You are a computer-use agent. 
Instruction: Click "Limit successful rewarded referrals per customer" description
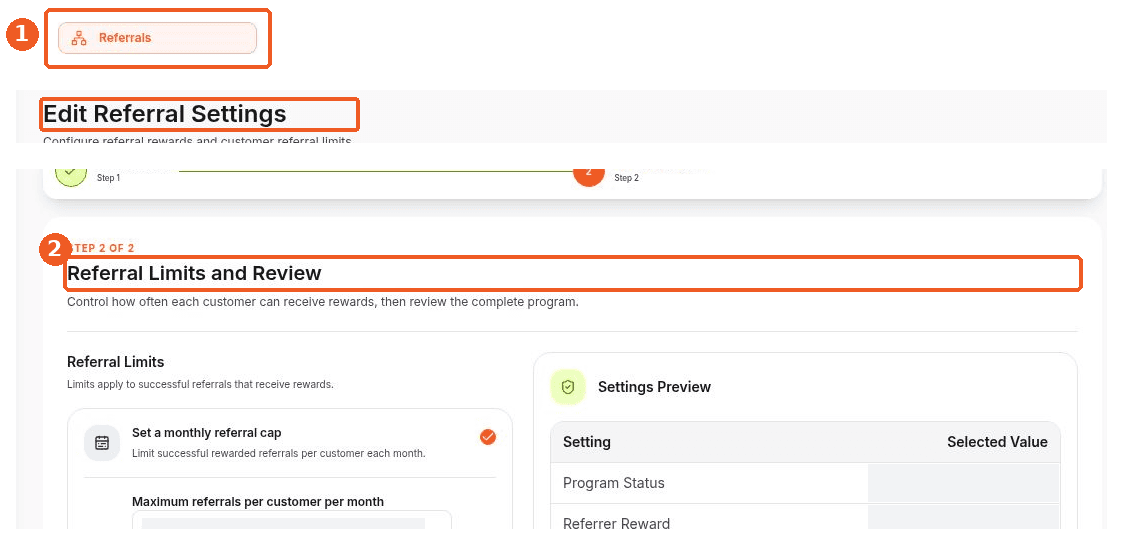[279, 454]
